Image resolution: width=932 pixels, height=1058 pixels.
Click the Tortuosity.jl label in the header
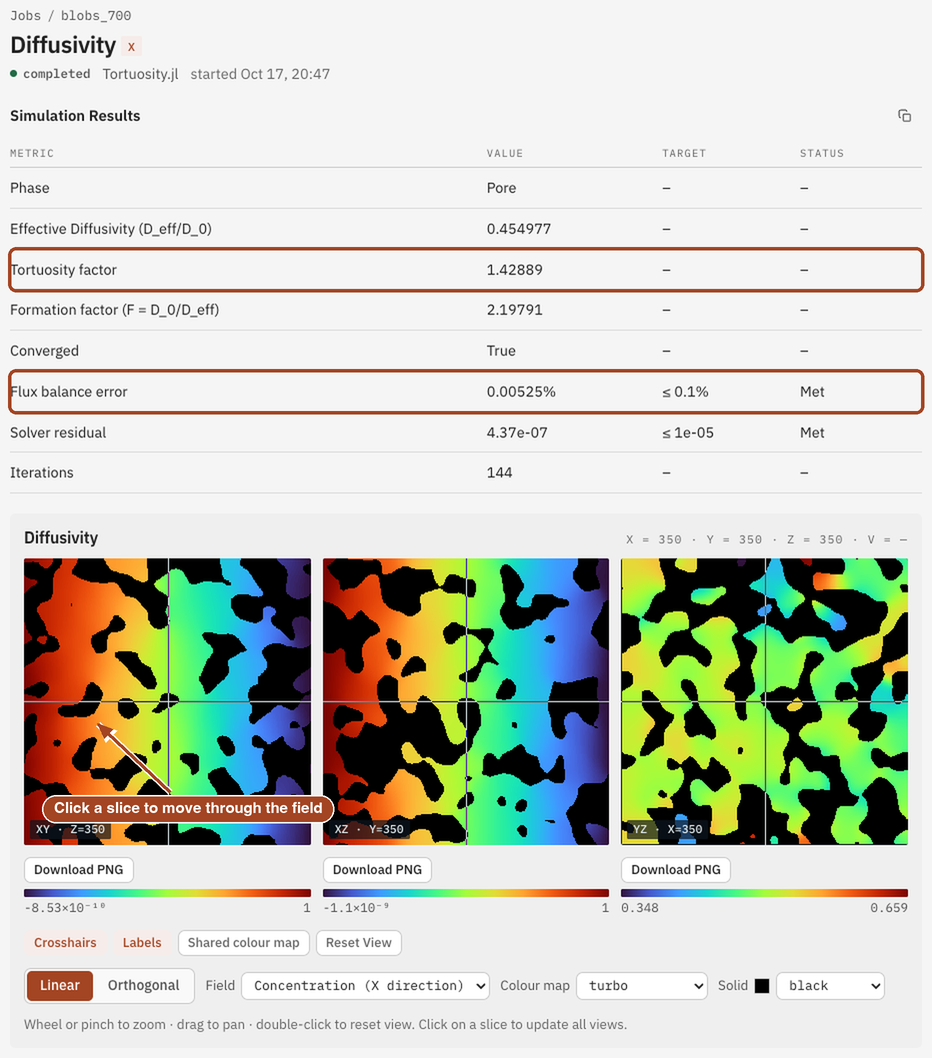[x=140, y=74]
